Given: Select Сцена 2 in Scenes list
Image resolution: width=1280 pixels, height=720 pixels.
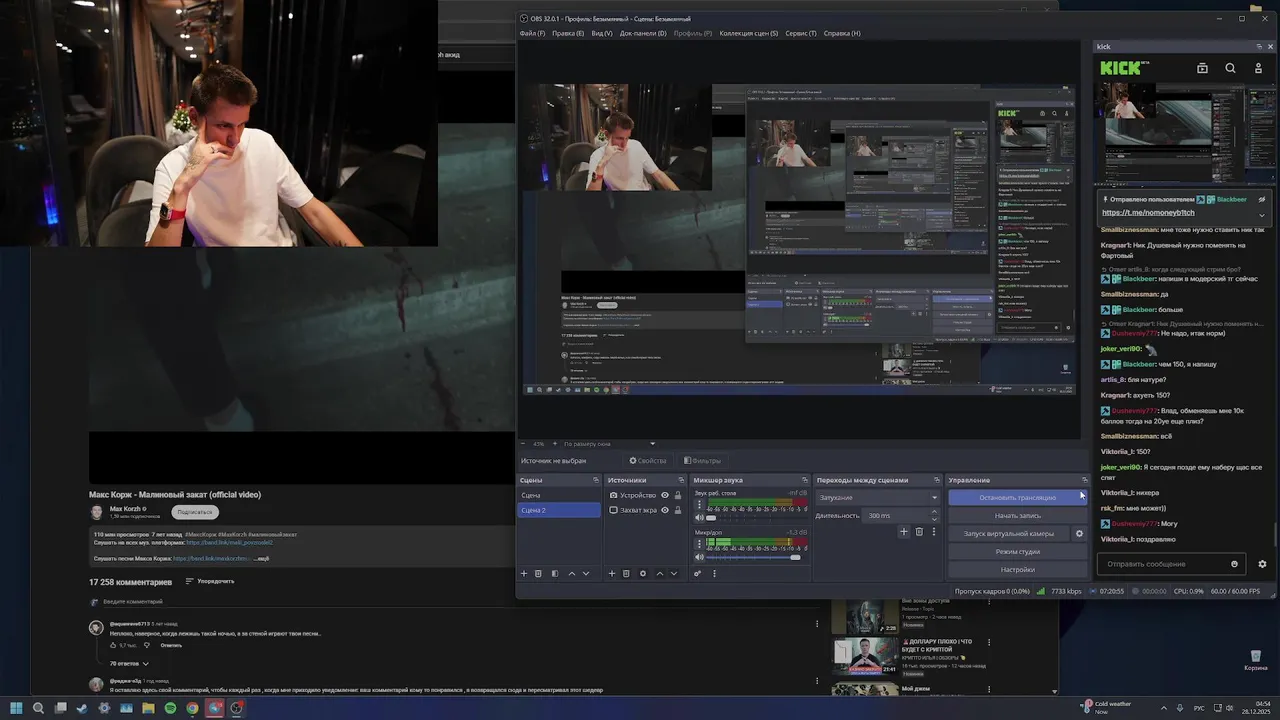Looking at the screenshot, I should (560, 510).
